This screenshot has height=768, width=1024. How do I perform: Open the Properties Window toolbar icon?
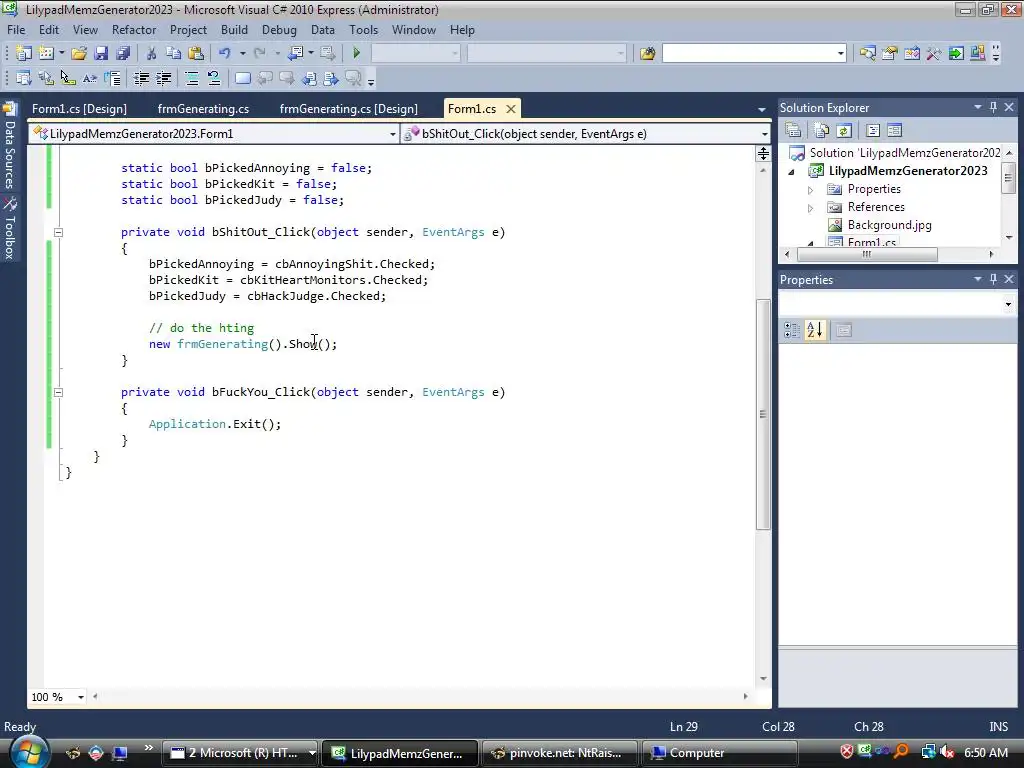pos(889,53)
